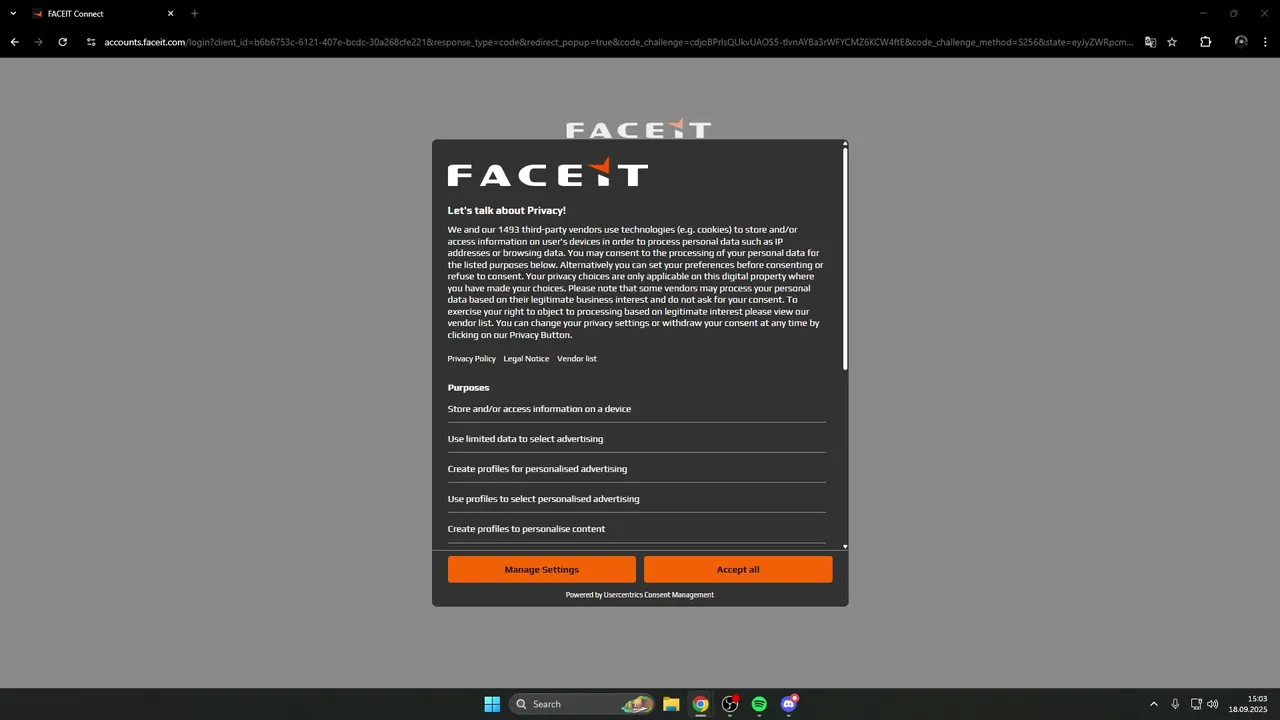This screenshot has height=720, width=1280.
Task: Open Spotify from the taskbar
Action: coord(759,704)
